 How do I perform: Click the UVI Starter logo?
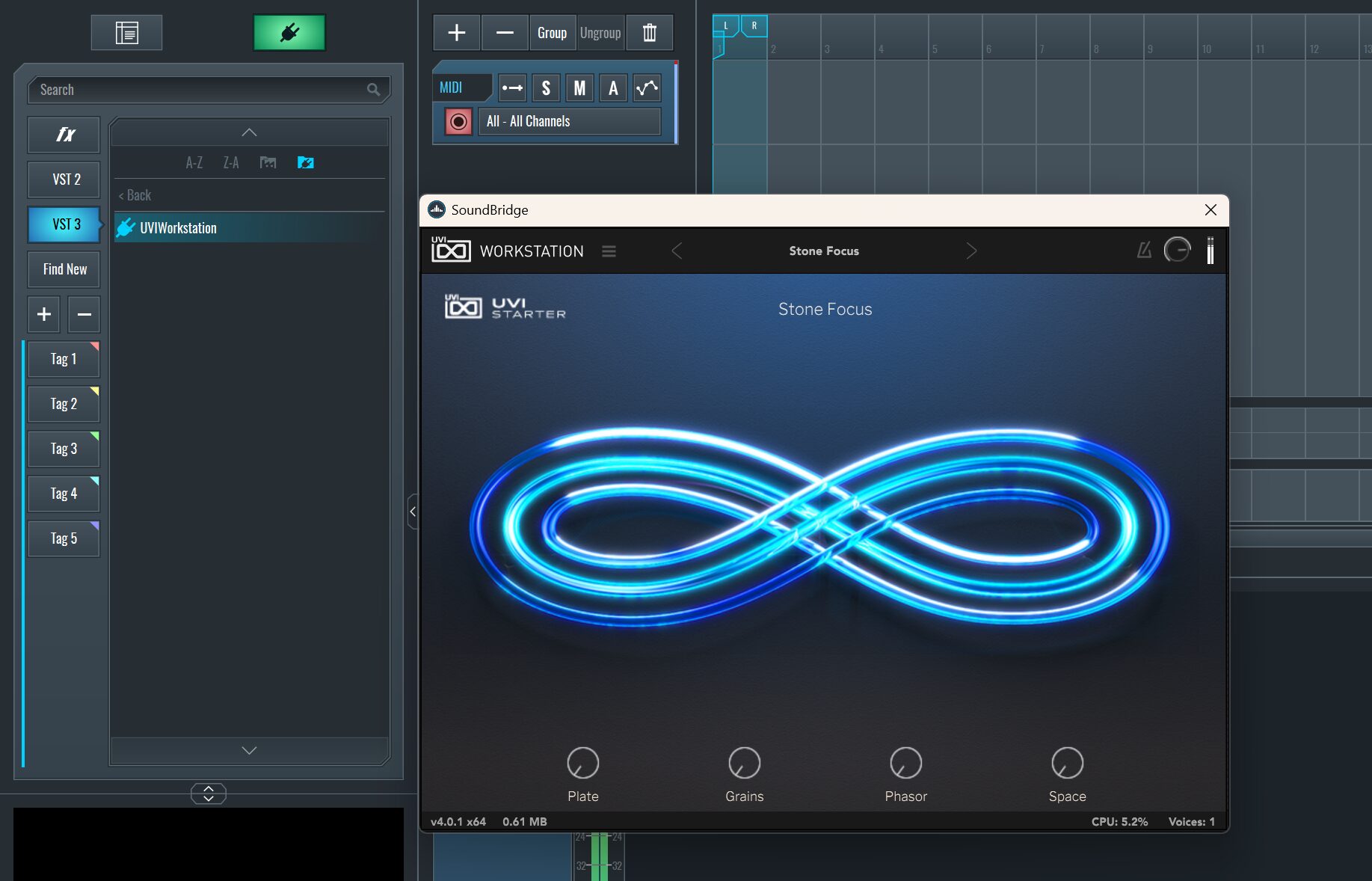pos(505,307)
